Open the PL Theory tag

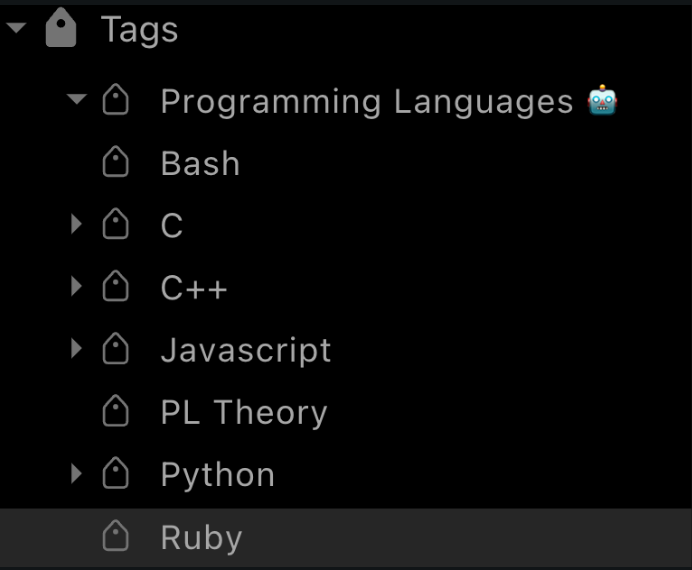pos(244,413)
